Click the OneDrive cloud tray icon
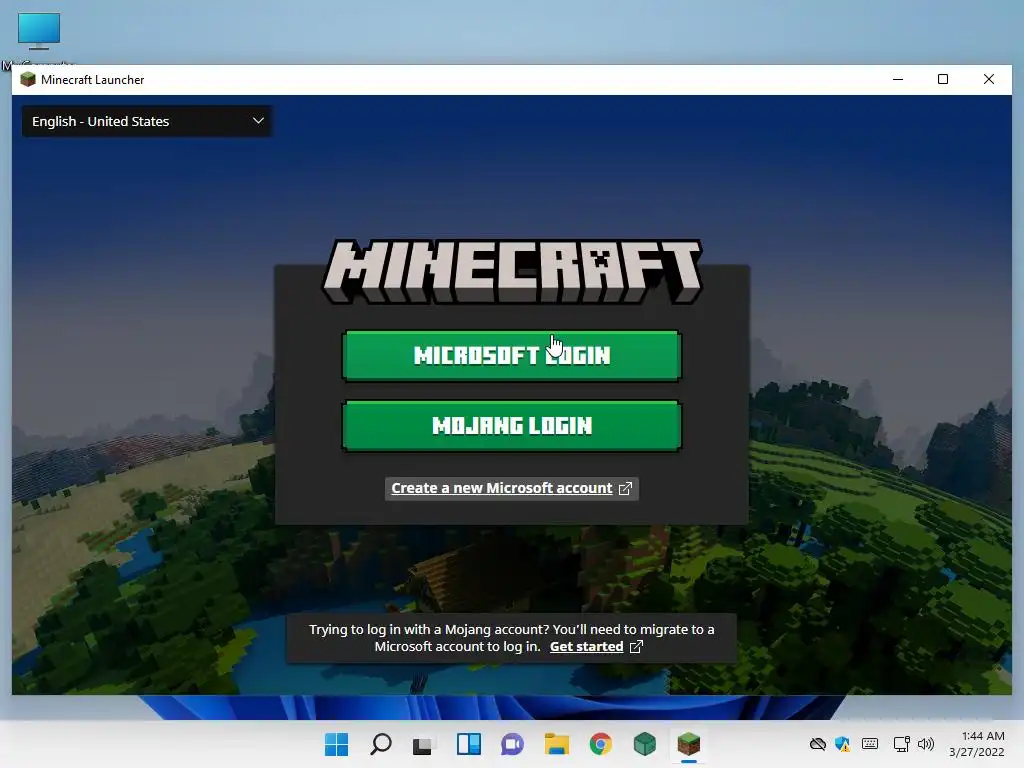Viewport: 1024px width, 768px height. click(x=818, y=744)
